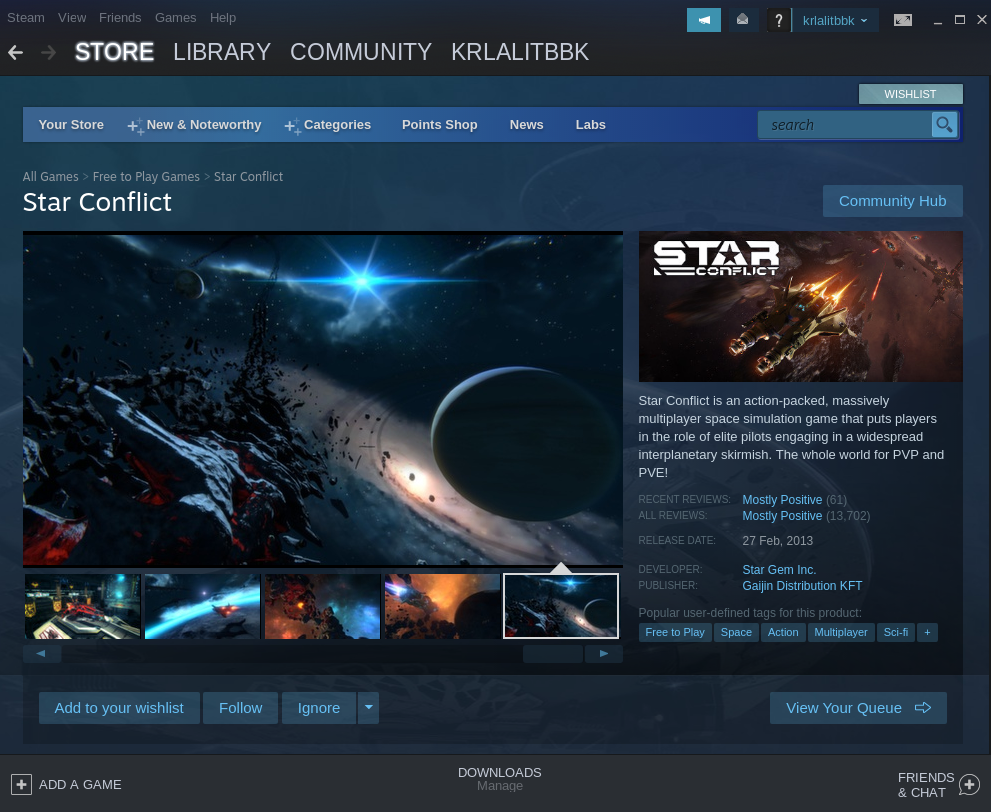
Task: Open the Steam menu
Action: click(x=26, y=17)
